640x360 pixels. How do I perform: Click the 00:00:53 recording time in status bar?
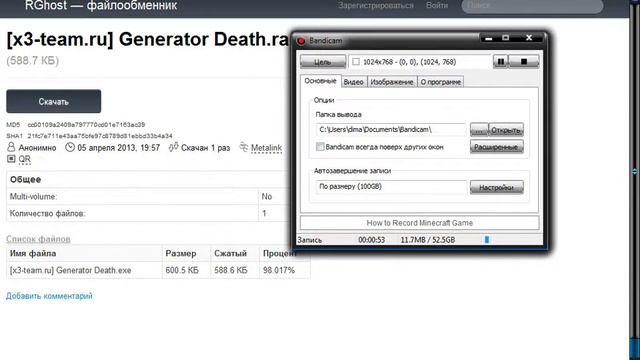(x=371, y=240)
